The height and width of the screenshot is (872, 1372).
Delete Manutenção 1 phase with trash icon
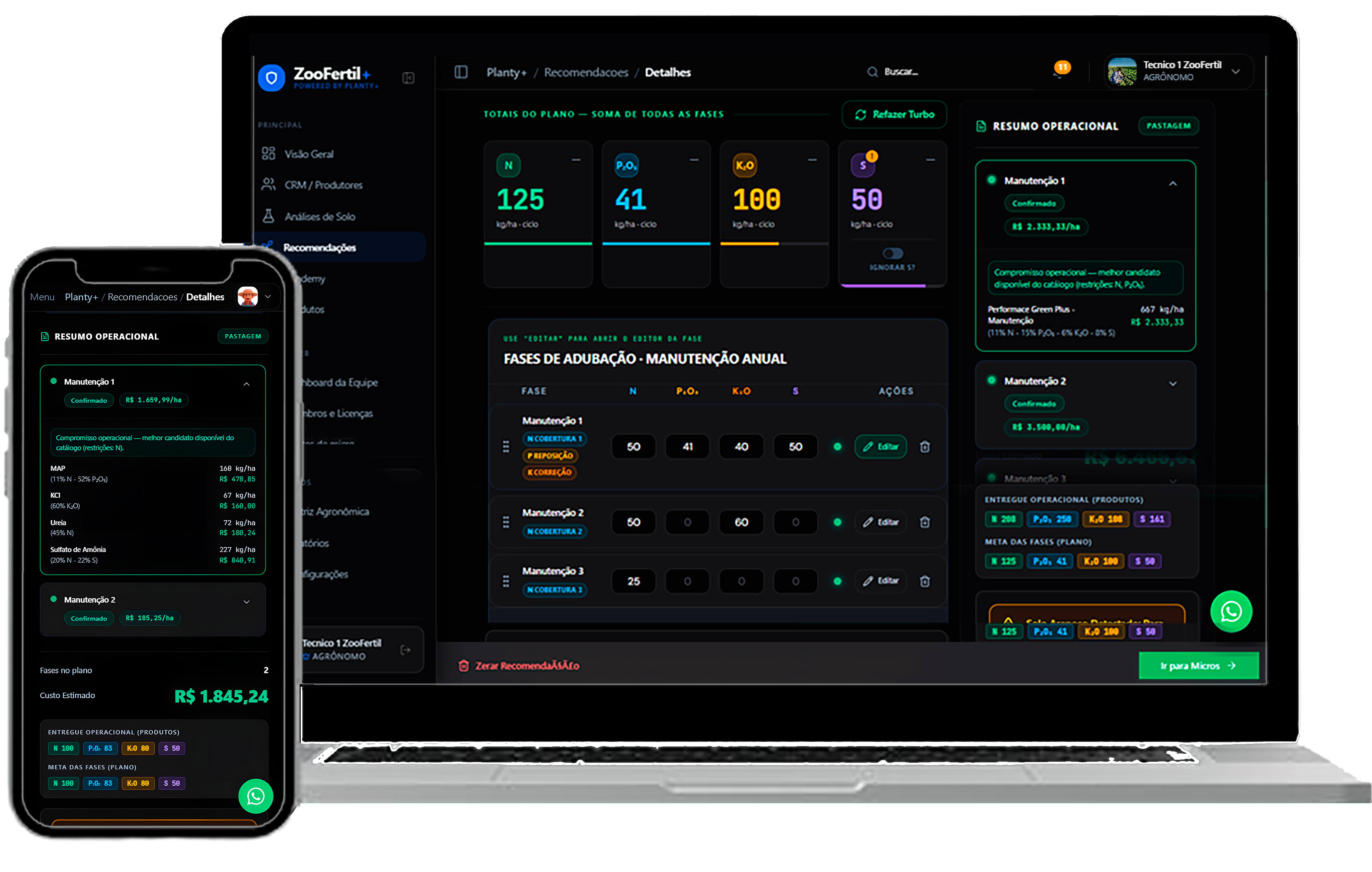[925, 447]
